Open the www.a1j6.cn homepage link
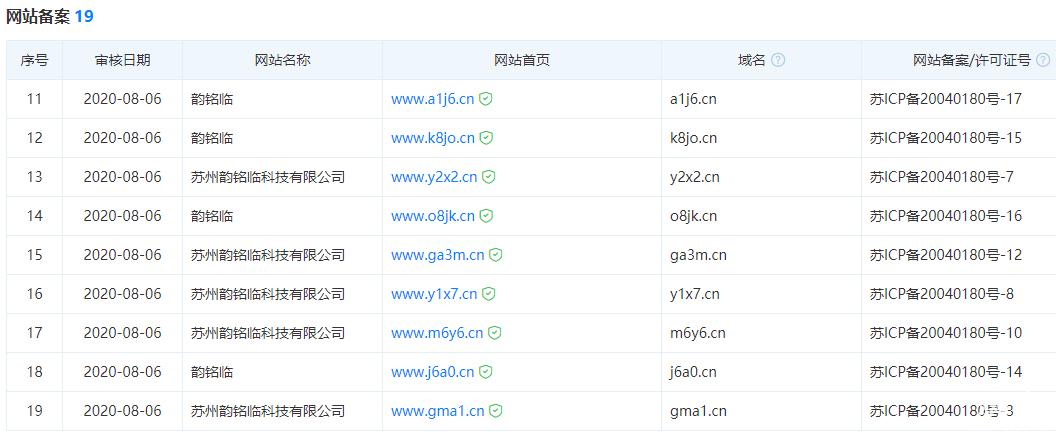This screenshot has width=1056, height=439. [x=432, y=99]
